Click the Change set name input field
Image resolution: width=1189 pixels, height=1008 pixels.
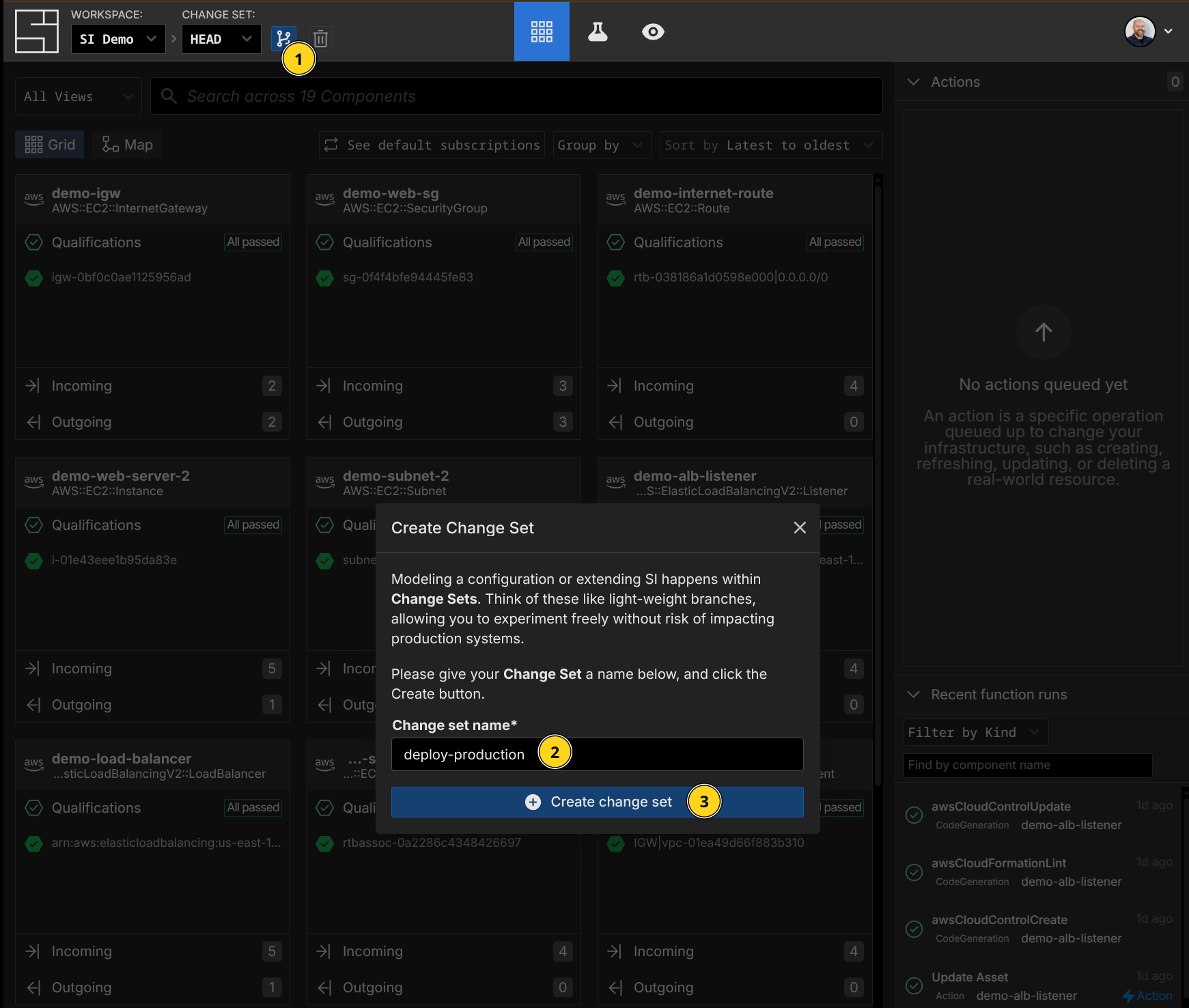676,755
